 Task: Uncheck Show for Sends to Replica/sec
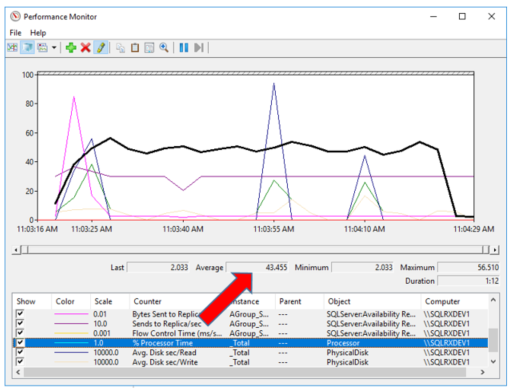click(x=20, y=323)
